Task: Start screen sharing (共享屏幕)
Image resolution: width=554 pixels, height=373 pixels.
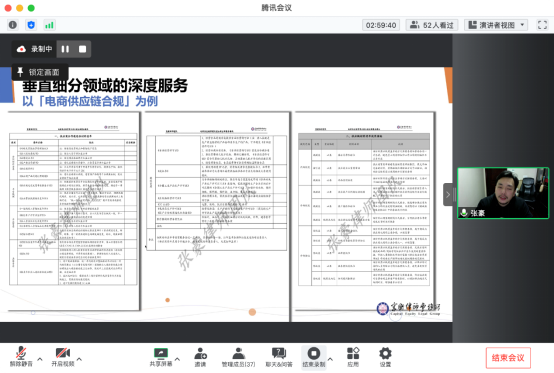Action: click(x=161, y=357)
